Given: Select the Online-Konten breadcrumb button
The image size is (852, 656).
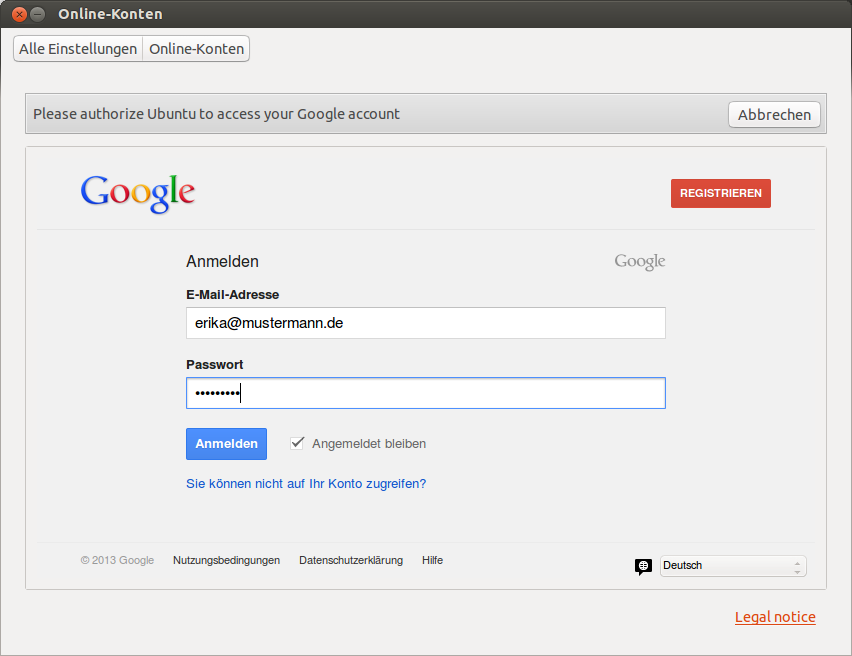Looking at the screenshot, I should click(197, 49).
